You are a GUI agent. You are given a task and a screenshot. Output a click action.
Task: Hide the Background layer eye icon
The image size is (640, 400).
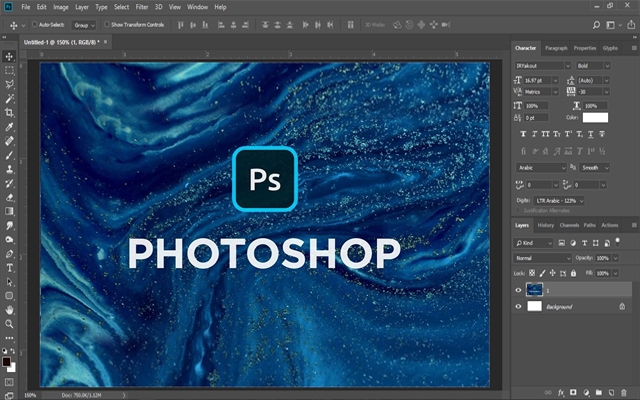click(518, 306)
